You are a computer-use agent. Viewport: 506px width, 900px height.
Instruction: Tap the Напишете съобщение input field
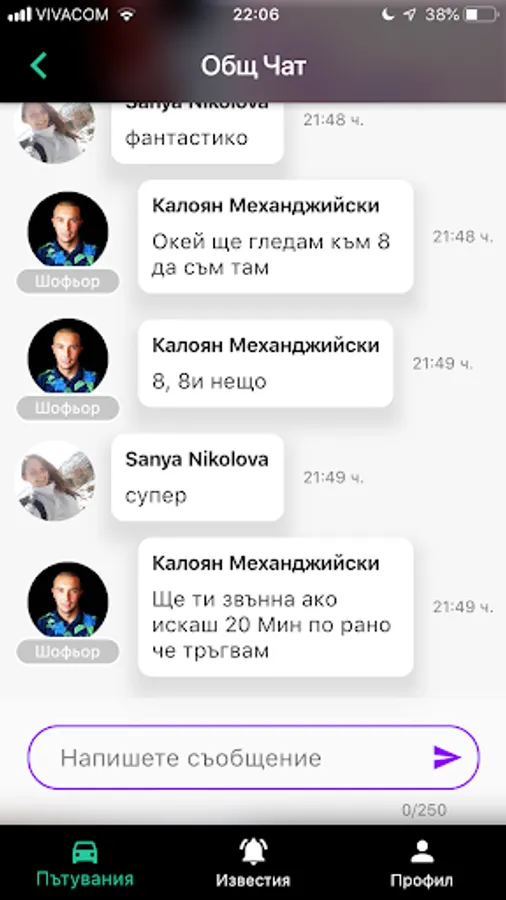[x=253, y=758]
